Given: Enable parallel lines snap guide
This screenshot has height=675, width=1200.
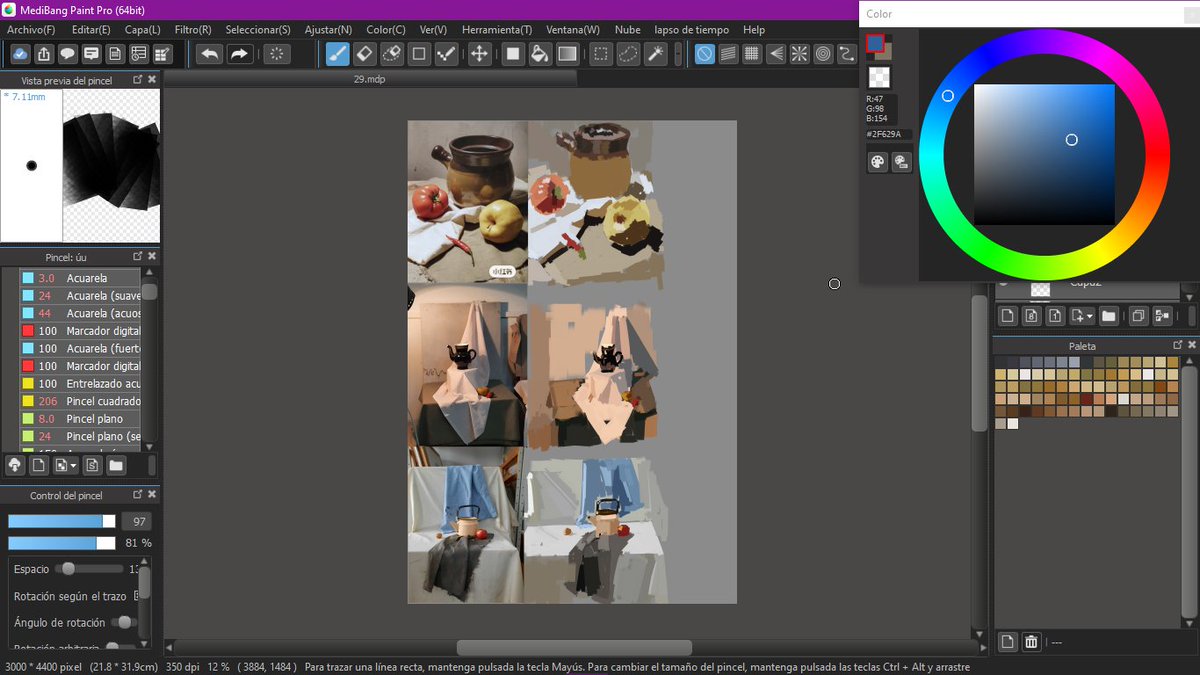Looking at the screenshot, I should point(728,54).
